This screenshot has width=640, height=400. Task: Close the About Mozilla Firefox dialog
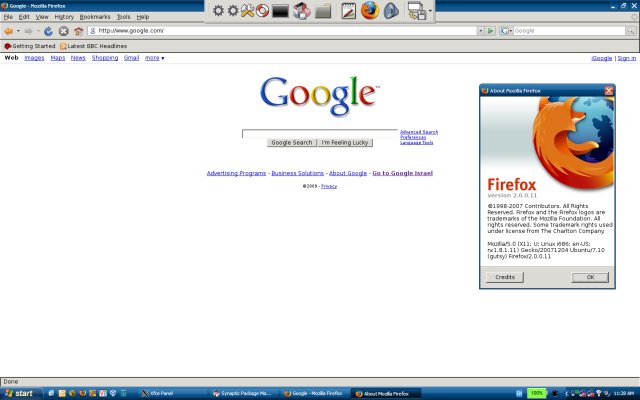click(609, 91)
